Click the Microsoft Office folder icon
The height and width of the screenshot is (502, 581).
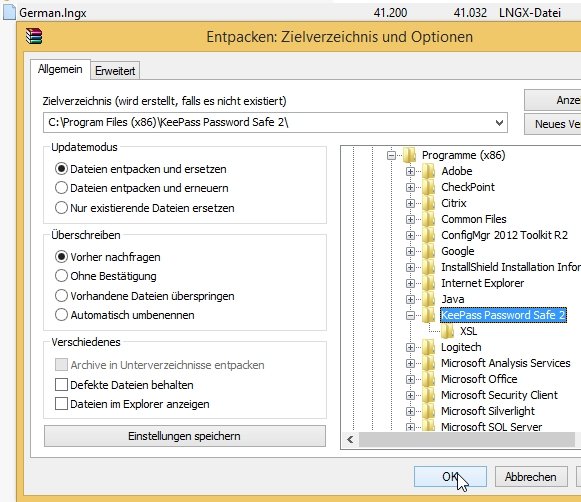pos(429,379)
